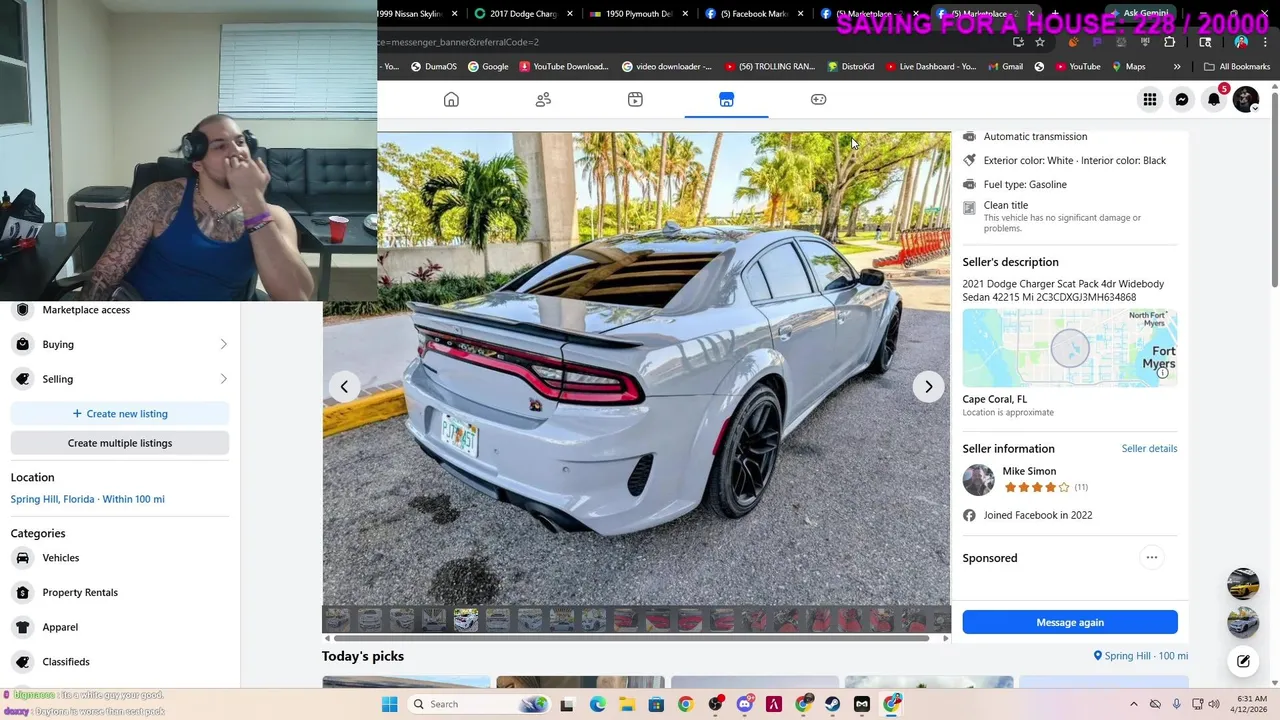Open the Messenger icon
The image size is (1280, 720).
pyautogui.click(x=1182, y=99)
